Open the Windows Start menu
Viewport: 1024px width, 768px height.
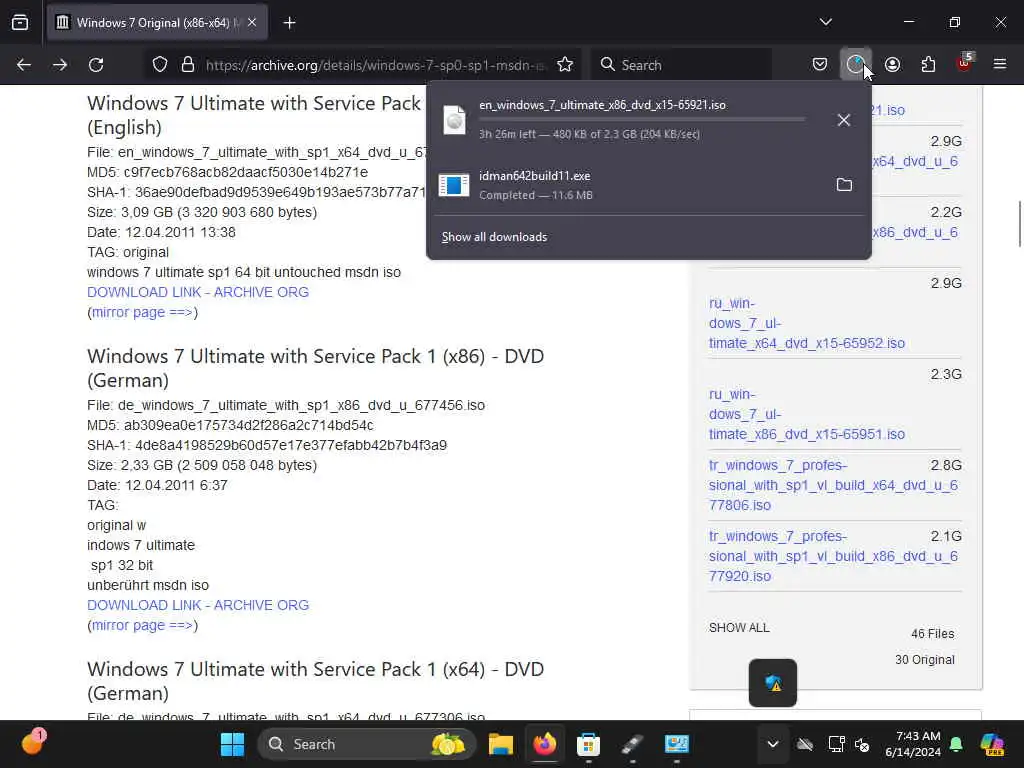coord(232,744)
